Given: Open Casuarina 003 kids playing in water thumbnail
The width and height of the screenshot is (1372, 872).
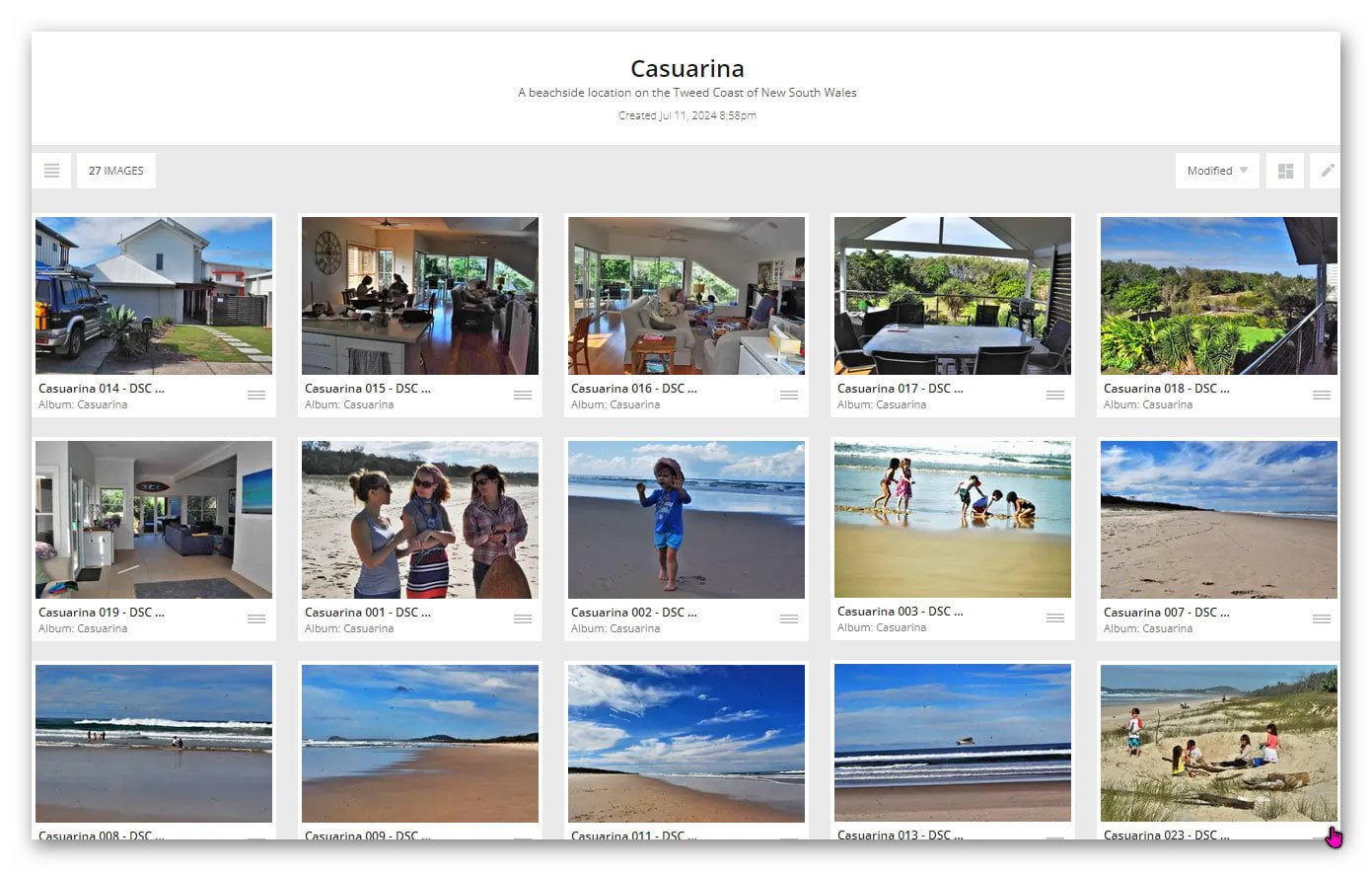Looking at the screenshot, I should [953, 519].
